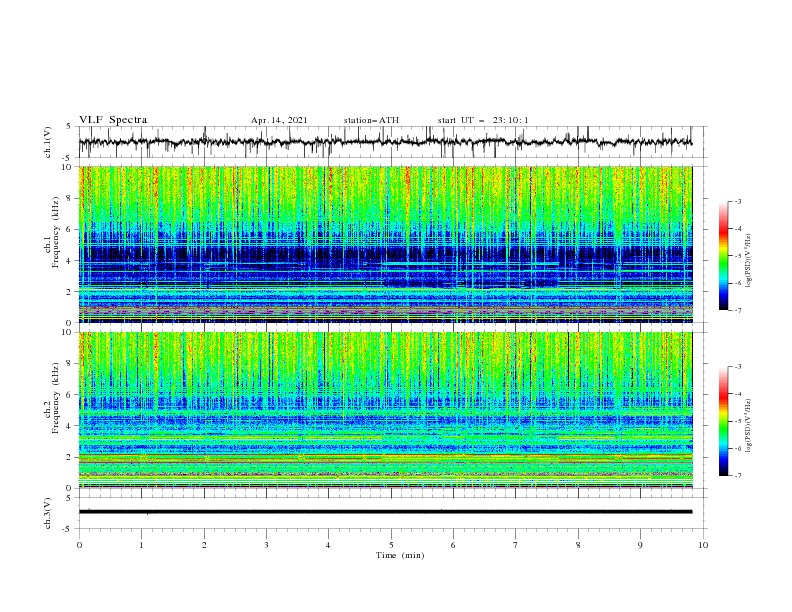Click the "ch.3(V)" axis label

click(x=48, y=513)
